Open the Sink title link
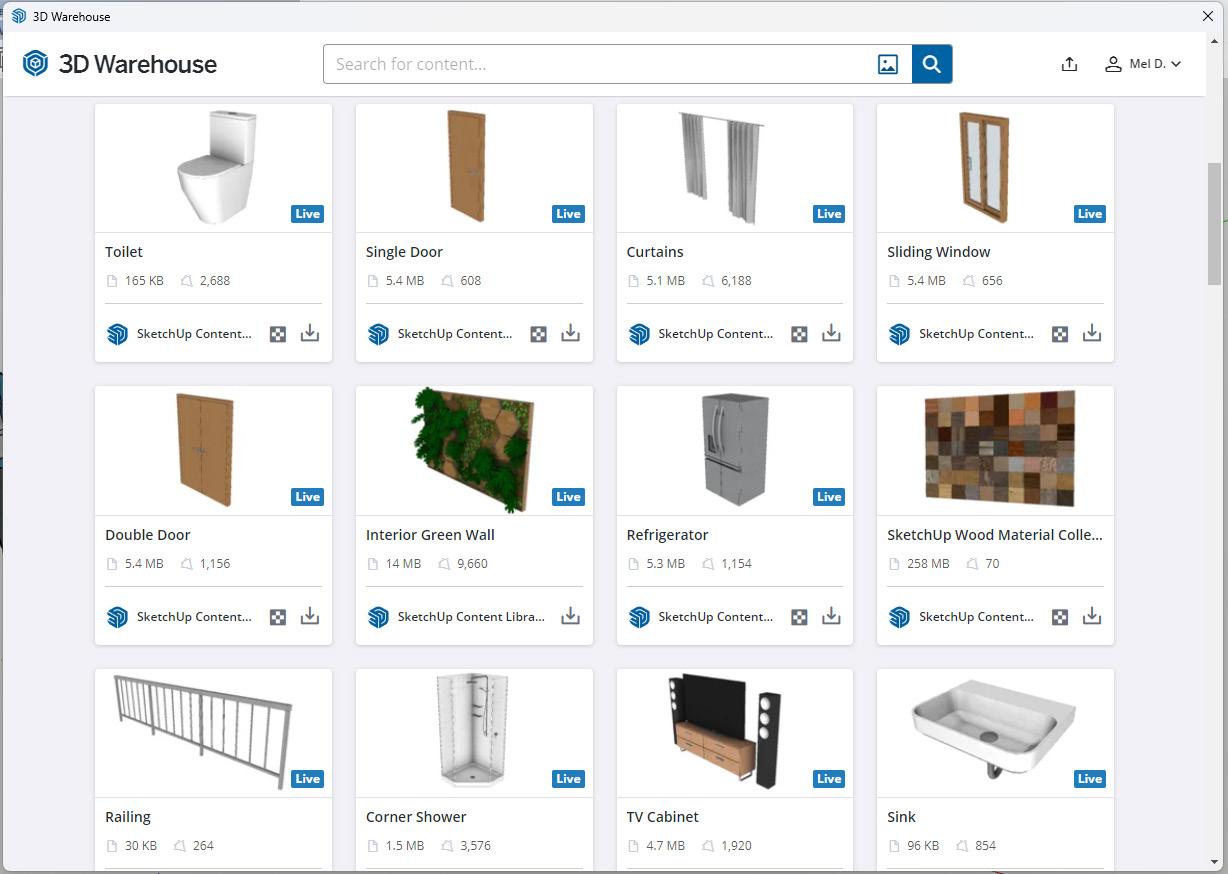 901,817
